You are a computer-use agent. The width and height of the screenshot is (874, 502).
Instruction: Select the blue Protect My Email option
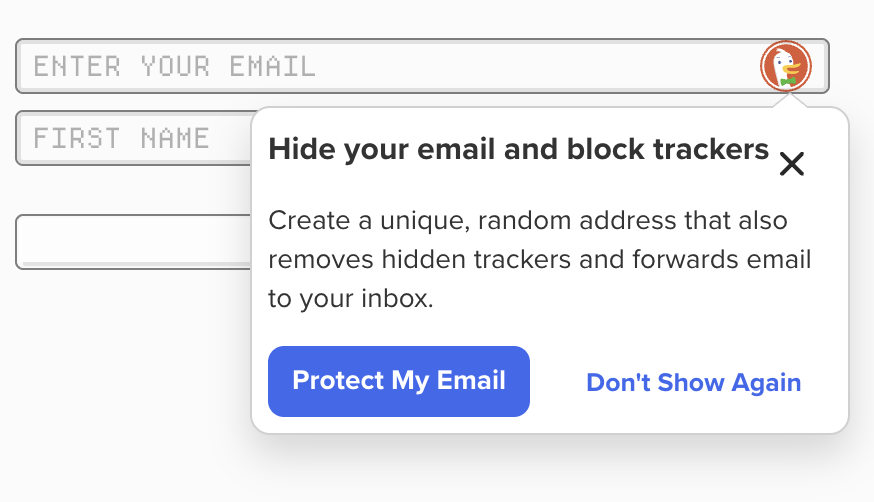[x=398, y=381]
